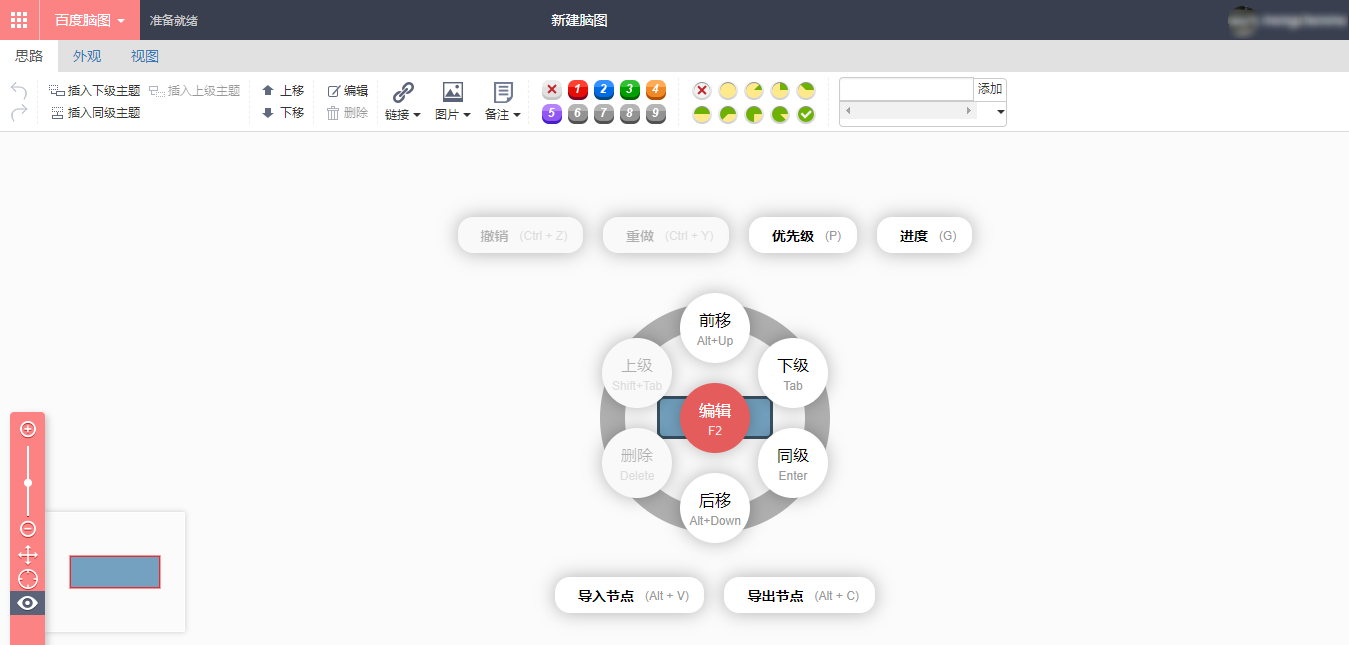Remove progress with X circle icon
Viewport: 1349px width, 645px height.
coord(702,90)
